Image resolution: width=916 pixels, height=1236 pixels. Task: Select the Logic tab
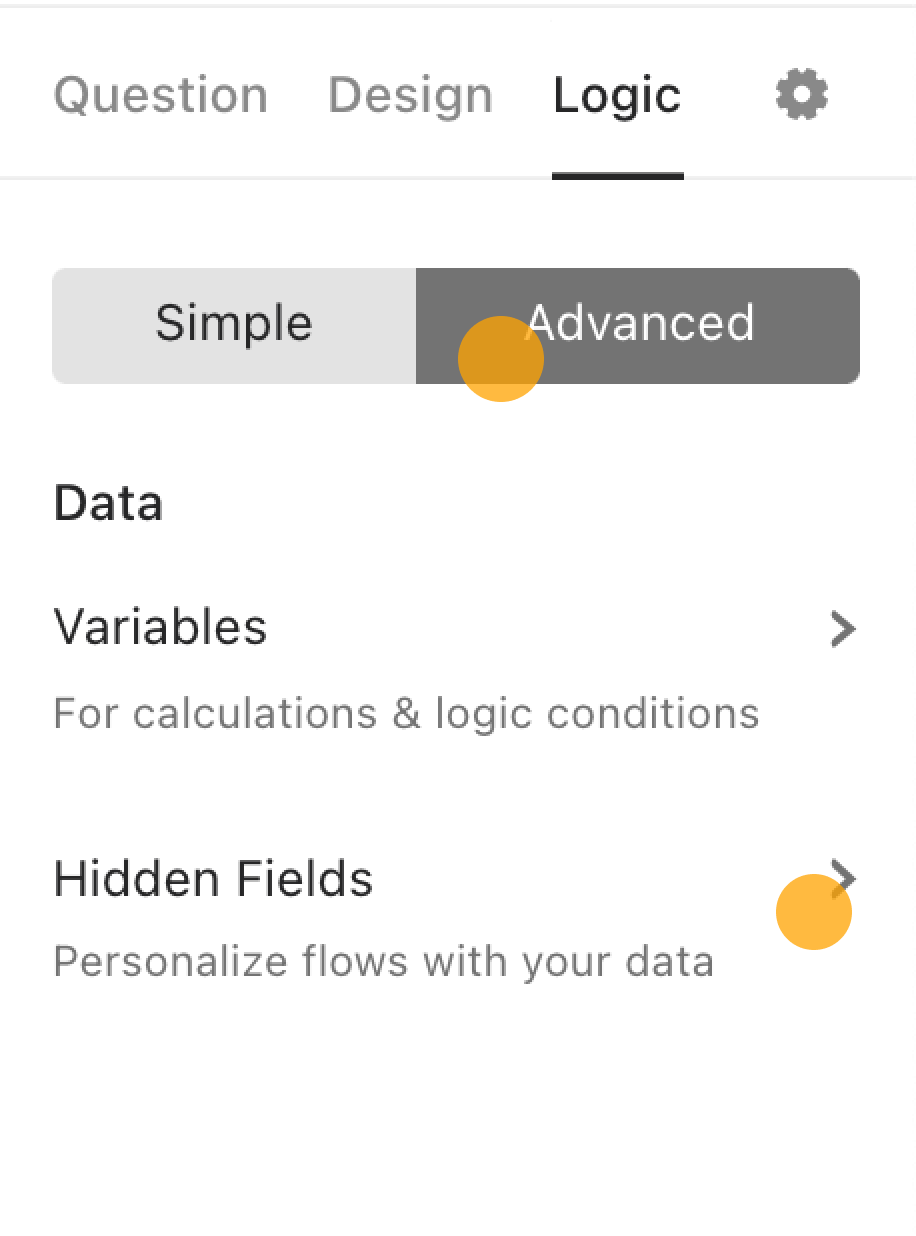tap(617, 96)
